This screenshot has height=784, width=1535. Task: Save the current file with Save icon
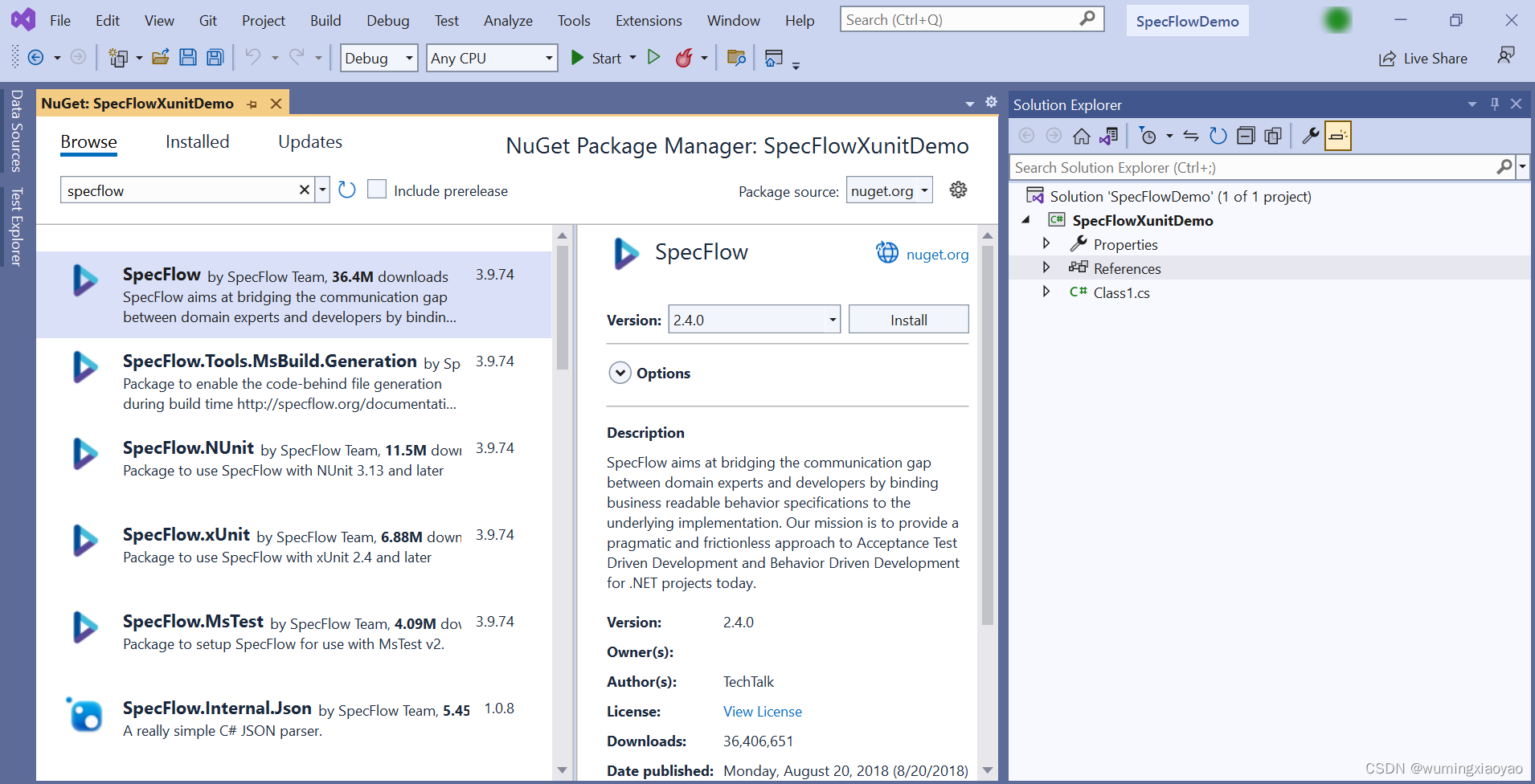point(188,57)
